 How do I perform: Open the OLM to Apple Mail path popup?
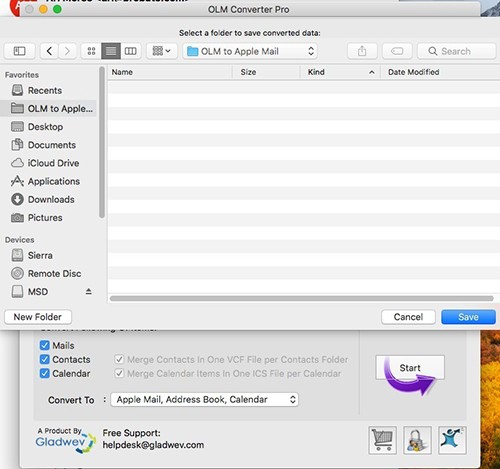click(250, 51)
